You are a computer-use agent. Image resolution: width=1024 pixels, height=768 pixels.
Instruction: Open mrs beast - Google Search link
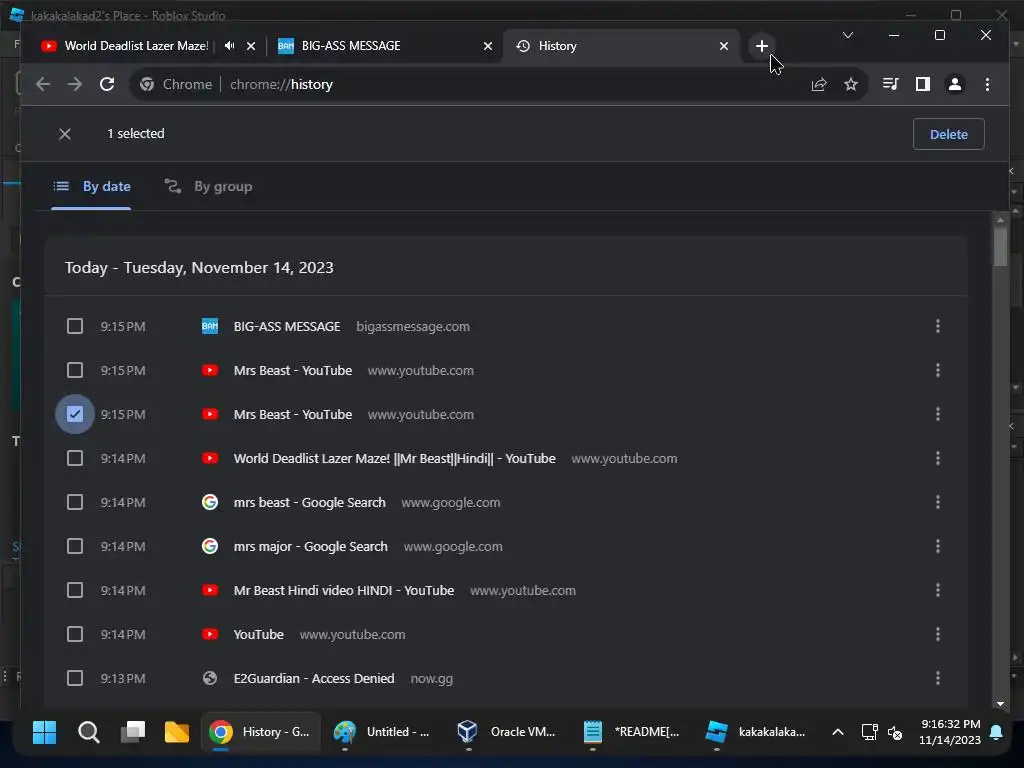(x=310, y=502)
